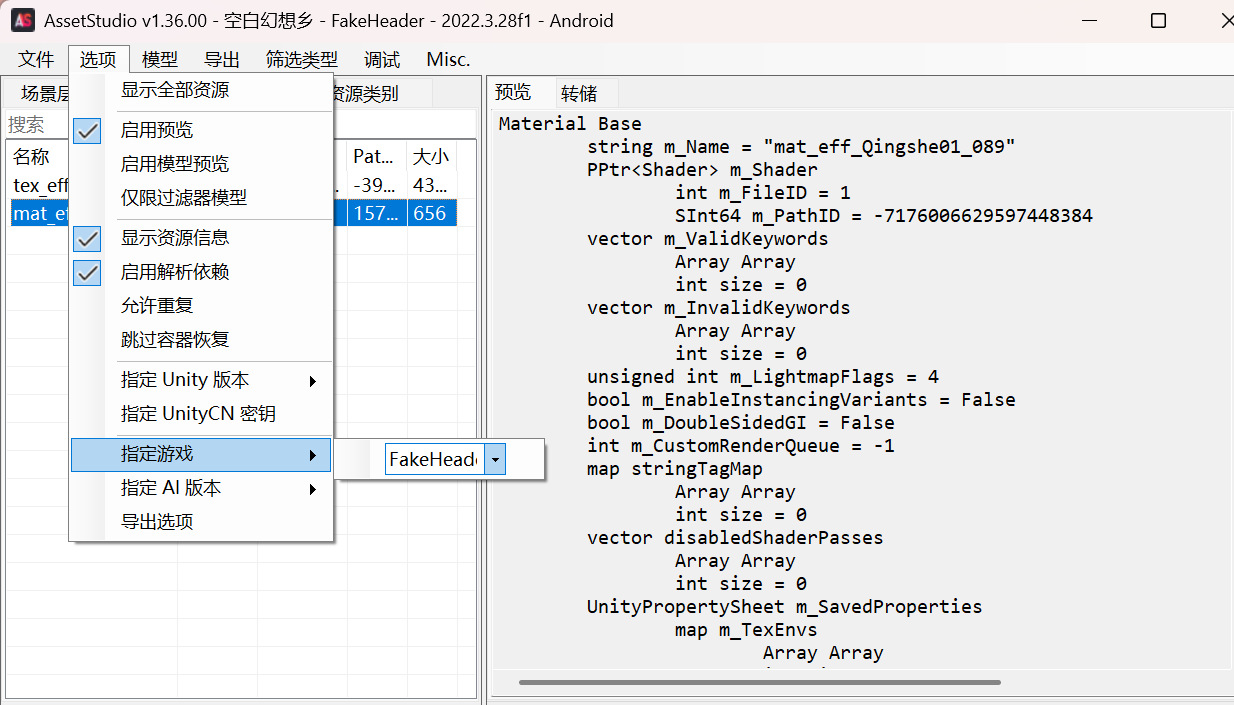1234x705 pixels.
Task: Click the AssetStudio app icon in title bar
Action: pyautogui.click(x=23, y=20)
